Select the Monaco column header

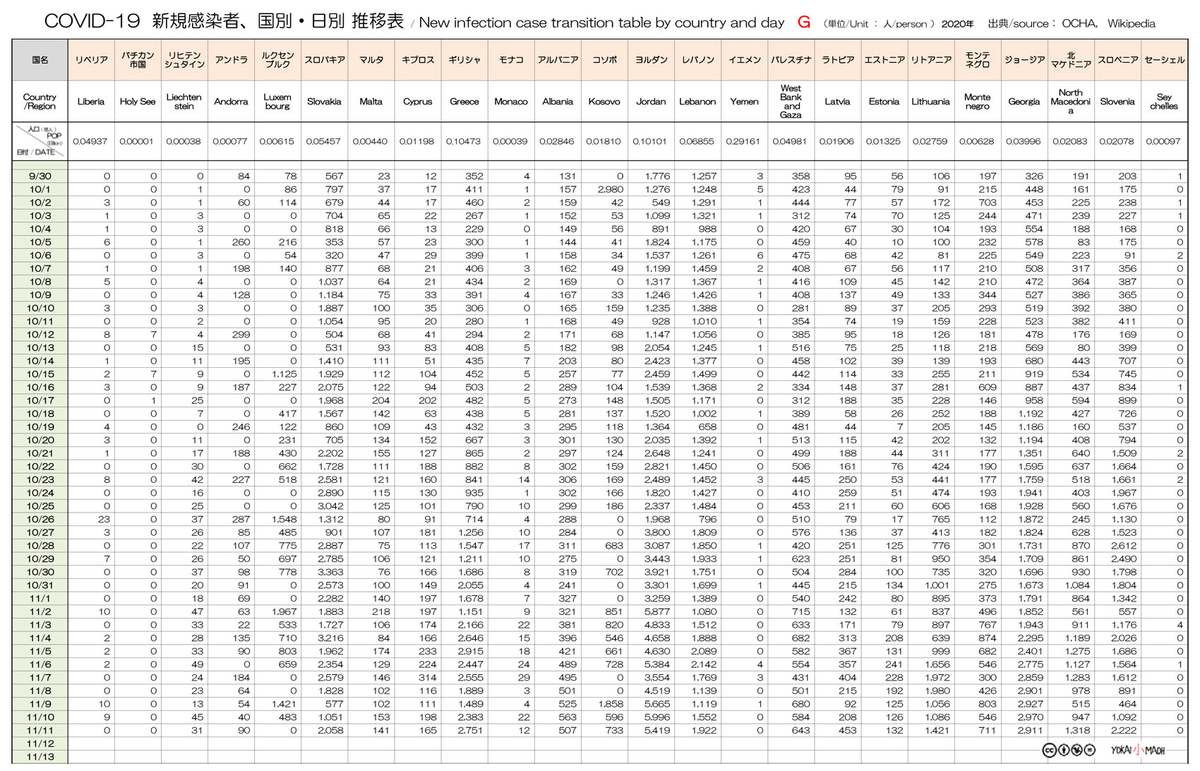511,101
